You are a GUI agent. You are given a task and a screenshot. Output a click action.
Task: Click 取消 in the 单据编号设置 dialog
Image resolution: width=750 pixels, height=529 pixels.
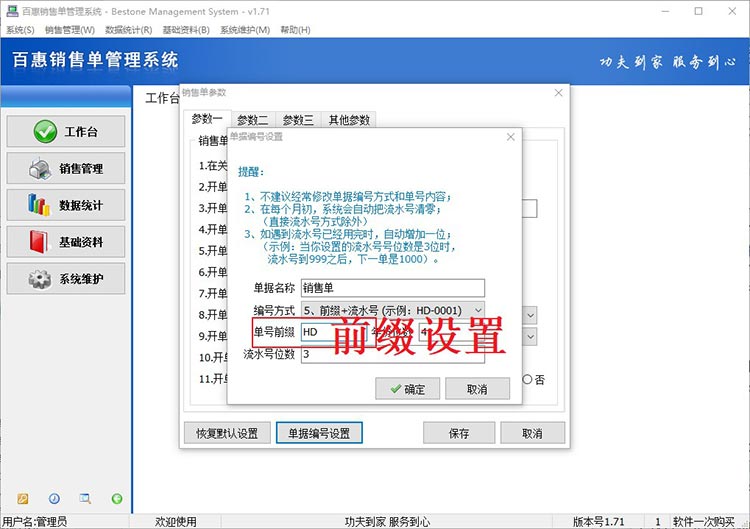(x=477, y=389)
